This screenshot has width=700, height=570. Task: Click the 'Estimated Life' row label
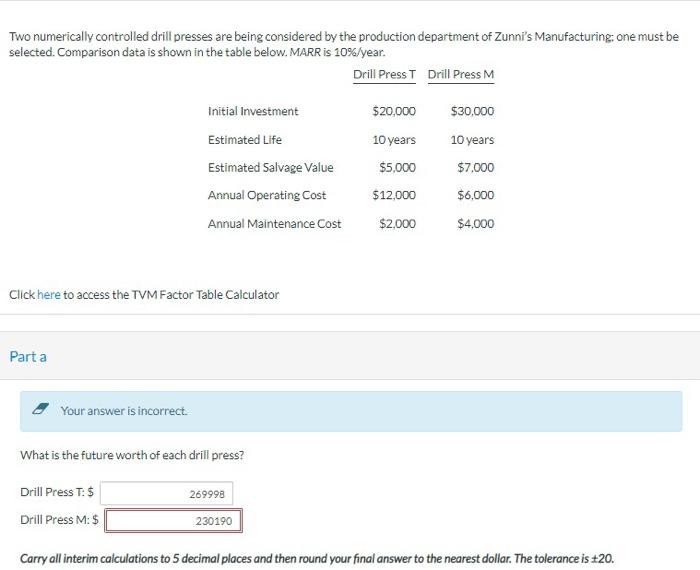[245, 140]
